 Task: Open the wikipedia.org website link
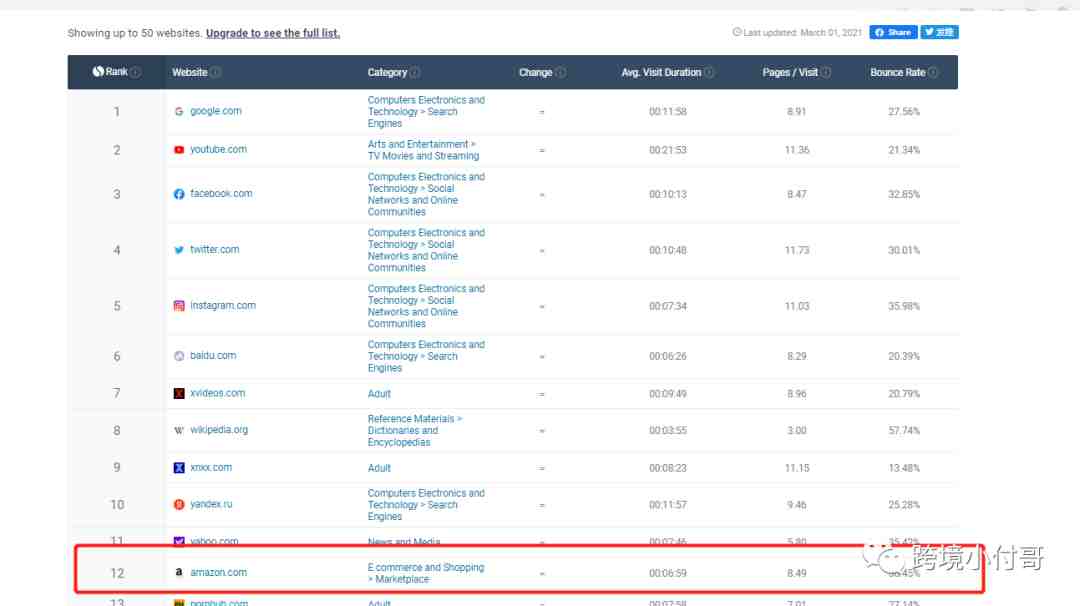(219, 430)
